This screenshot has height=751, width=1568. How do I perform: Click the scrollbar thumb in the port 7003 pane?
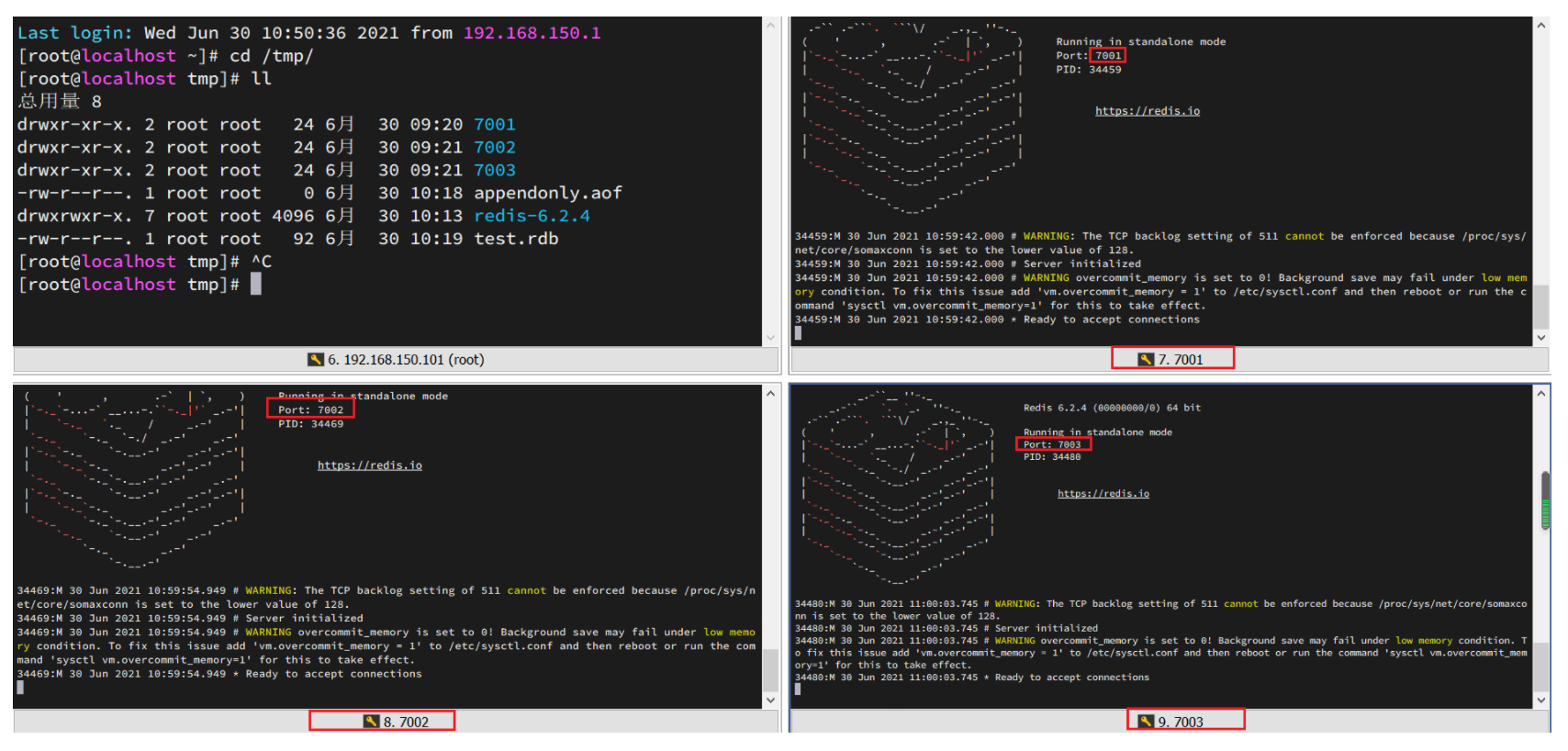click(x=1545, y=501)
